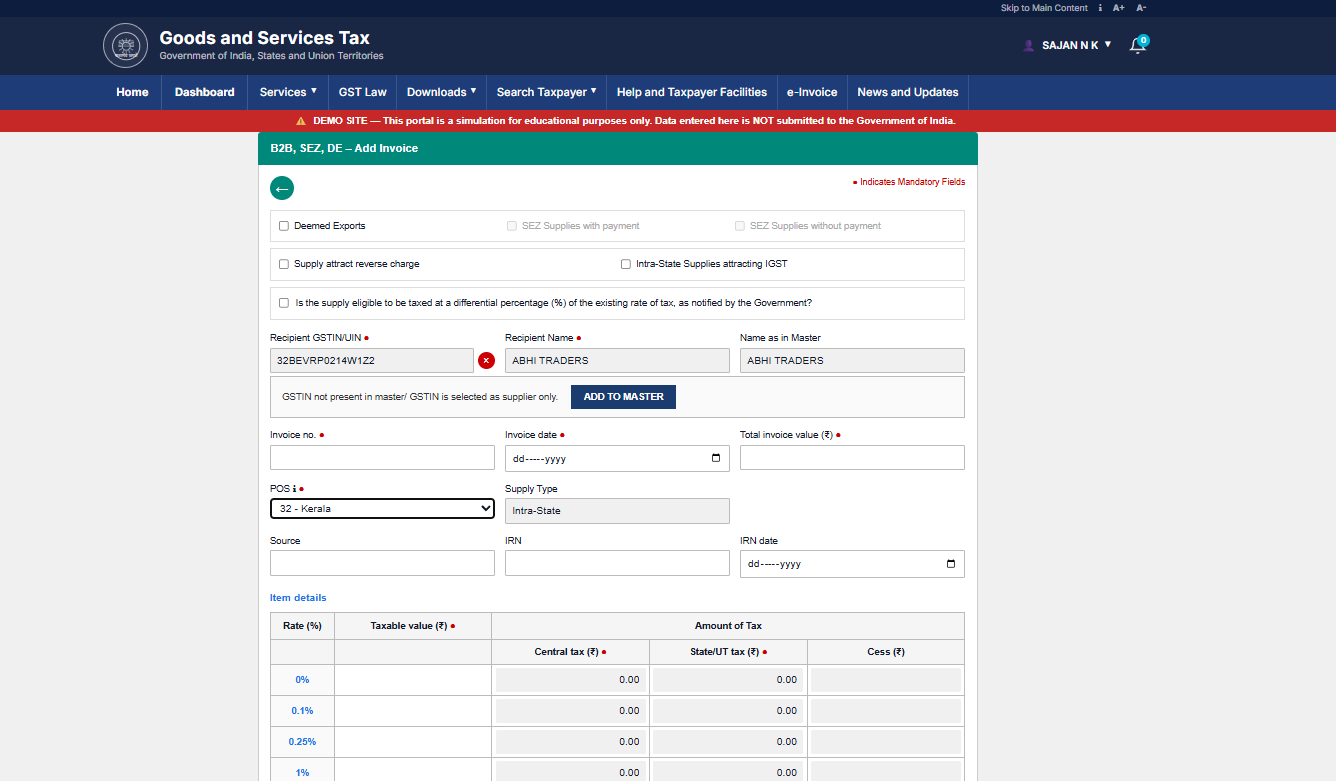The image size is (1336, 781).
Task: Click the POS info icon
Action: 294,489
